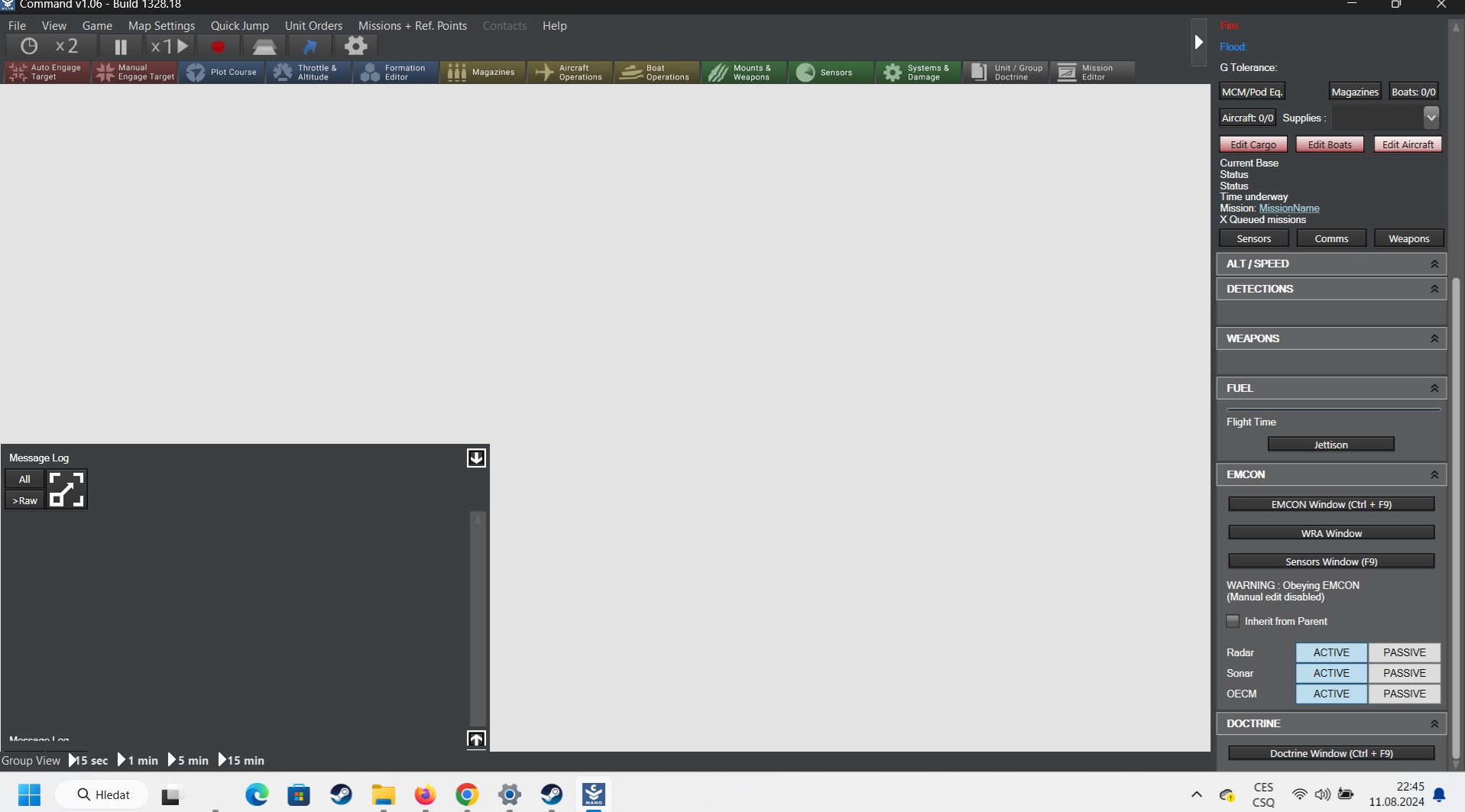
Task: Open the MissionName link
Action: pyautogui.click(x=1289, y=209)
